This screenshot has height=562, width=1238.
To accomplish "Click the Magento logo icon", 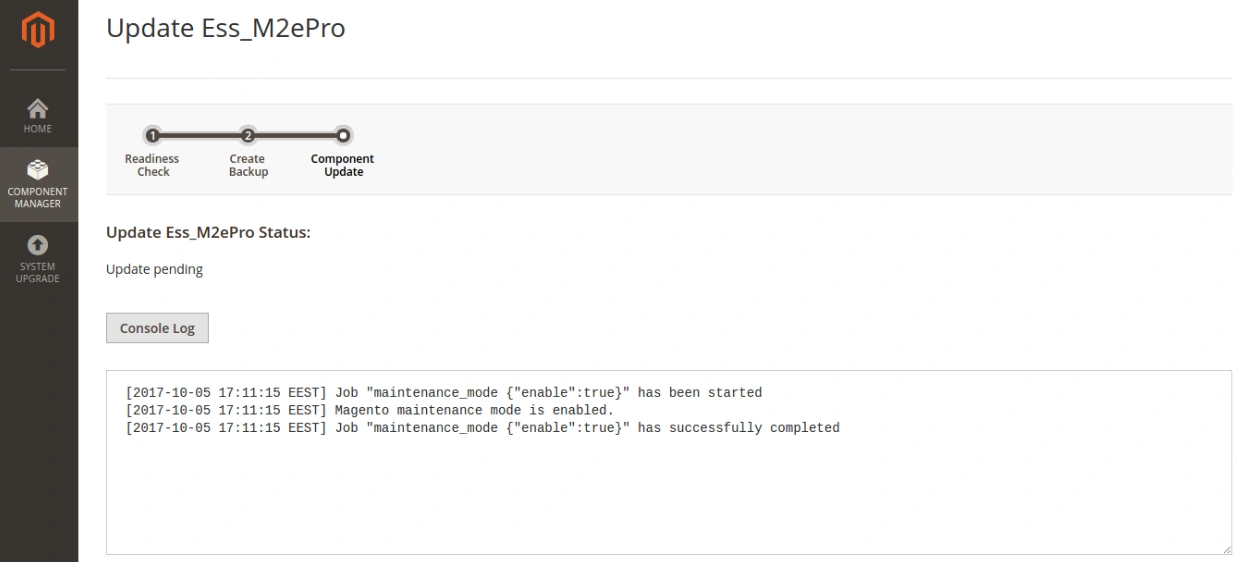I will [x=38, y=32].
